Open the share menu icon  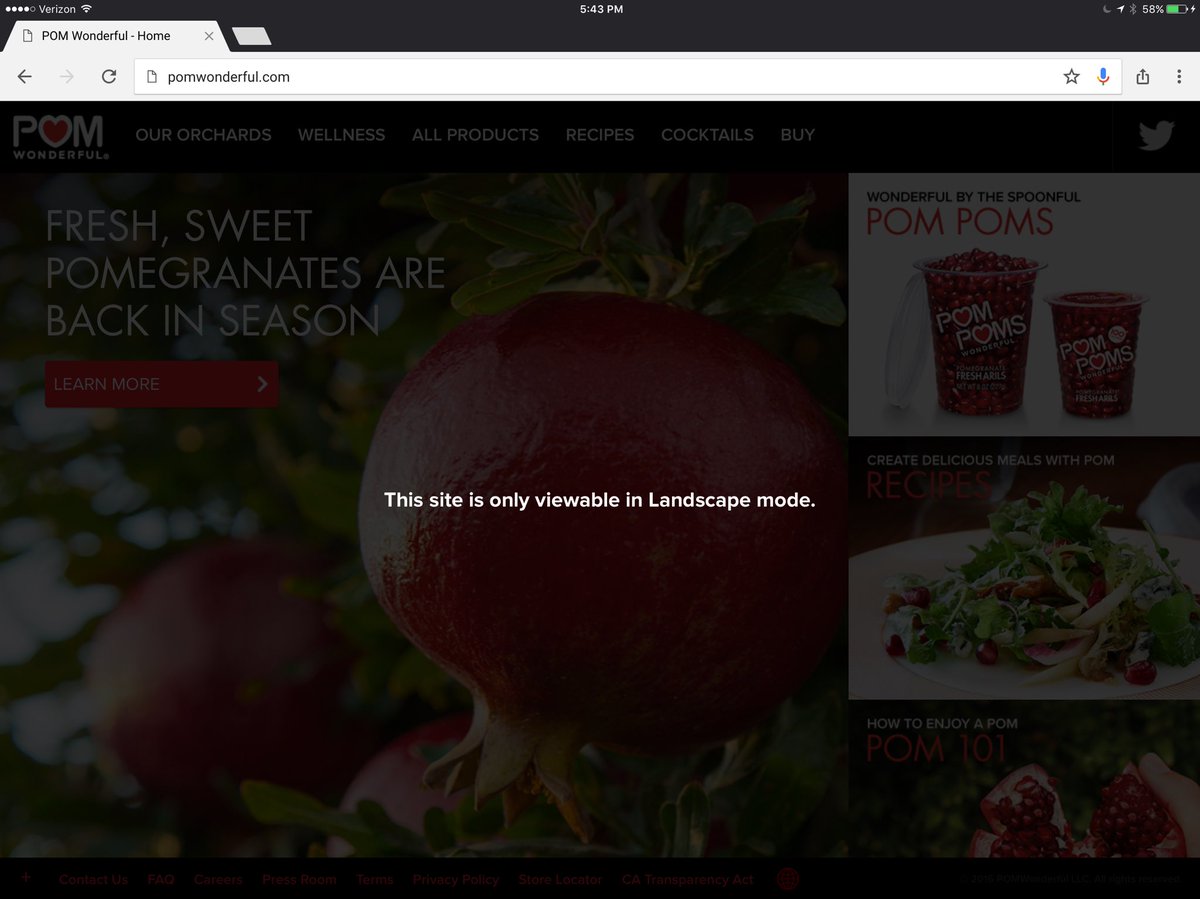tap(1143, 76)
